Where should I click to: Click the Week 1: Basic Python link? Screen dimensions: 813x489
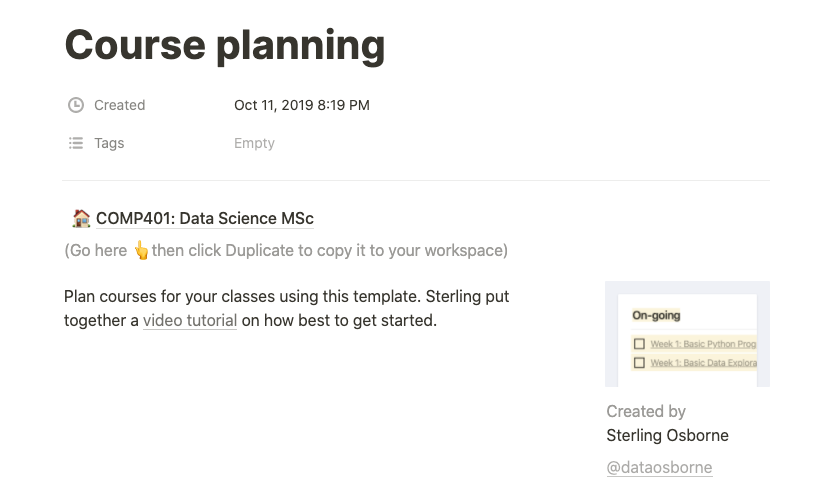coord(702,344)
